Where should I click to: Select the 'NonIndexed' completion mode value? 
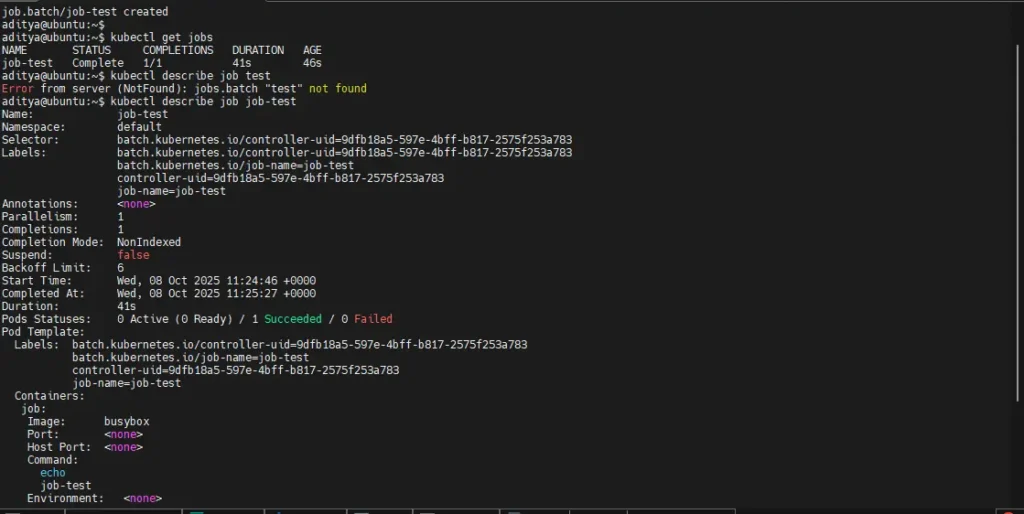pyautogui.click(x=149, y=242)
